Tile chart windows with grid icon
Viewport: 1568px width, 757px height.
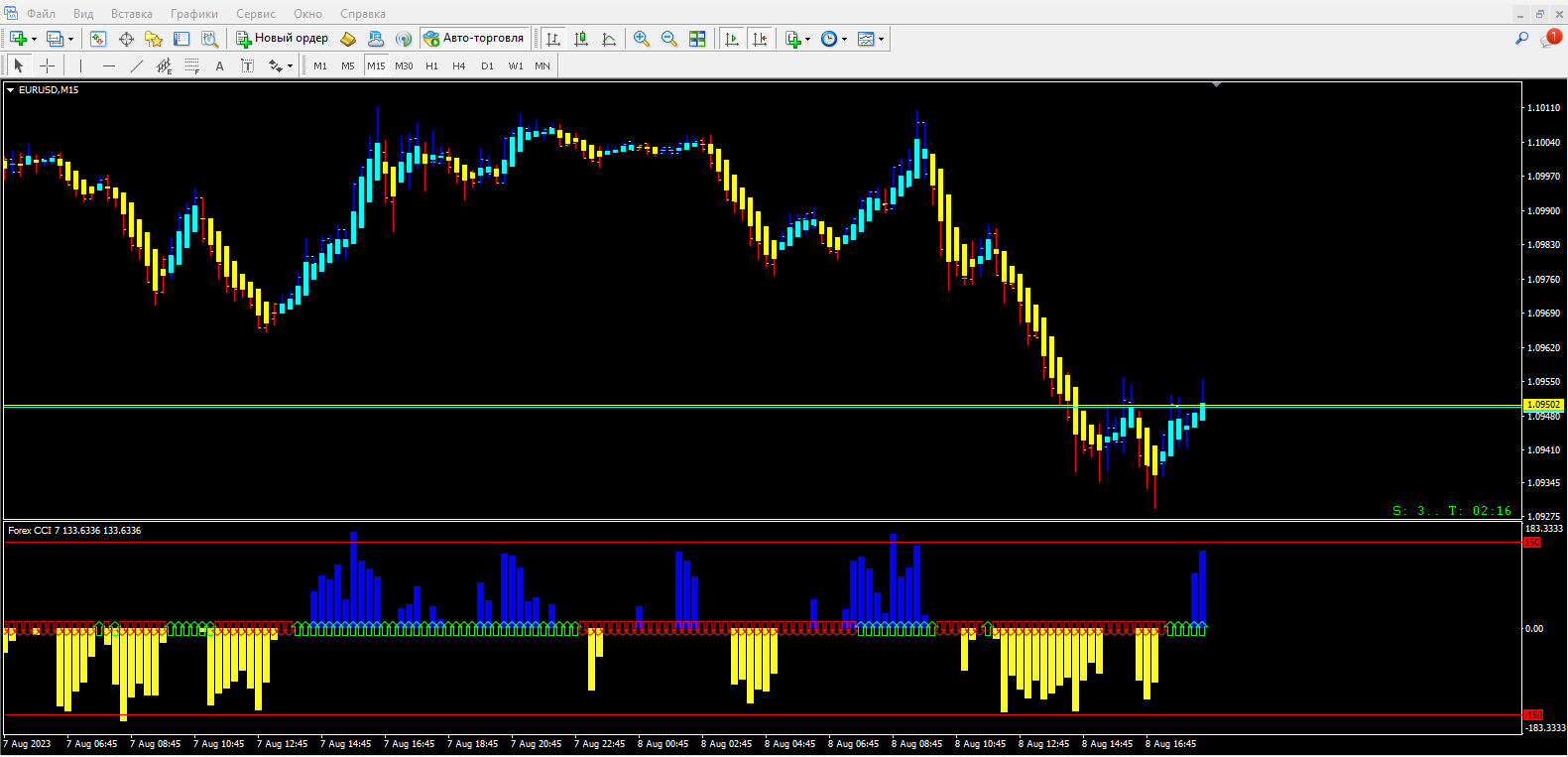[697, 39]
